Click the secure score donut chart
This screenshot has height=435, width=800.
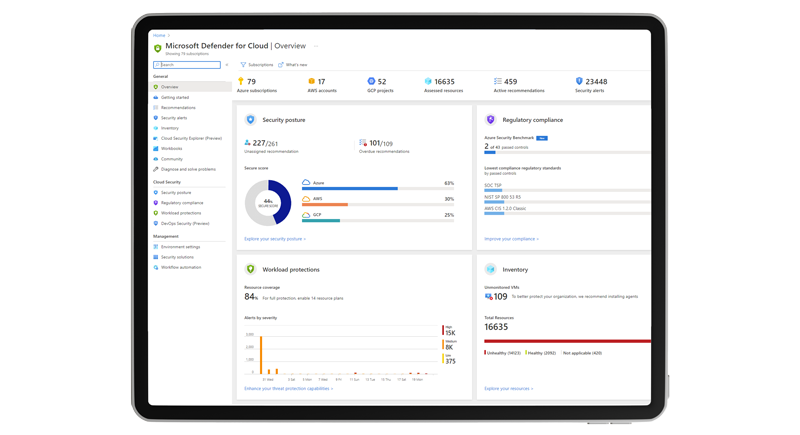coord(268,202)
